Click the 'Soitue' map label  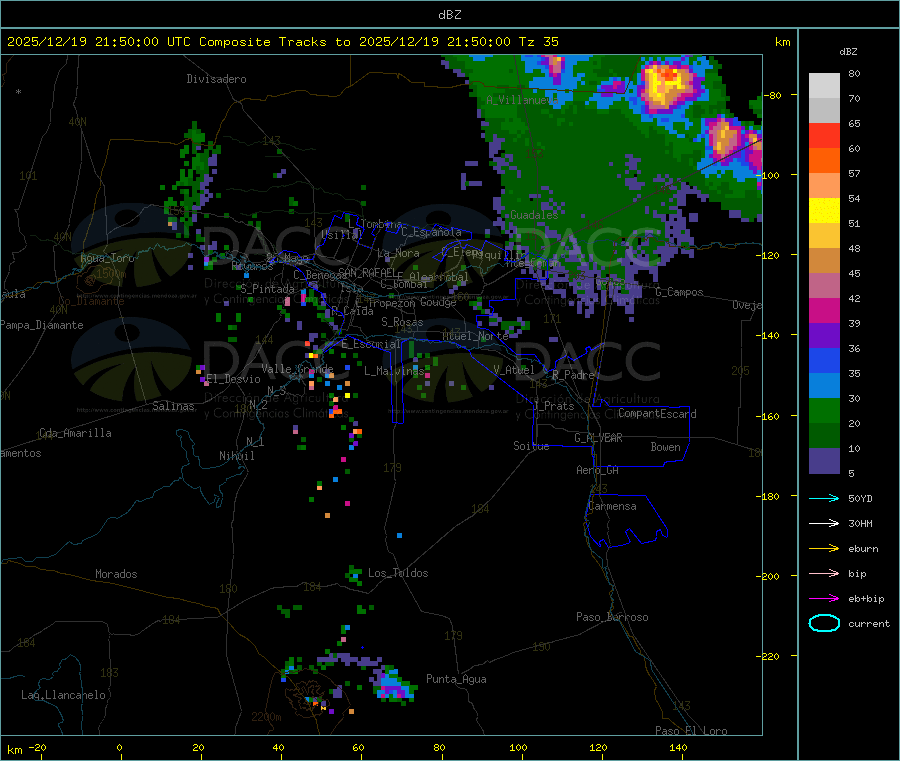click(x=531, y=446)
